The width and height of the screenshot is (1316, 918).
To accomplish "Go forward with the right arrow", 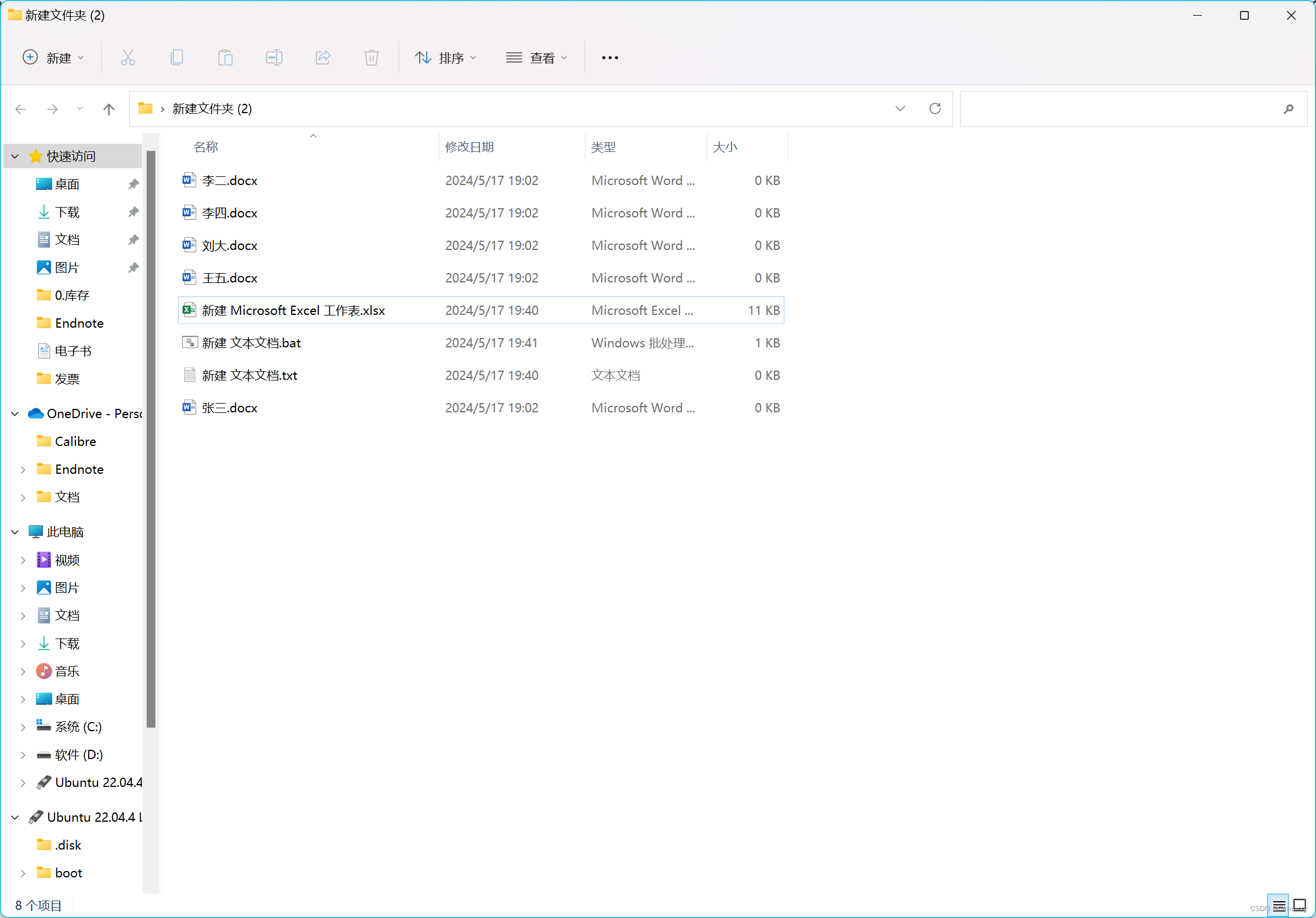I will coord(52,109).
